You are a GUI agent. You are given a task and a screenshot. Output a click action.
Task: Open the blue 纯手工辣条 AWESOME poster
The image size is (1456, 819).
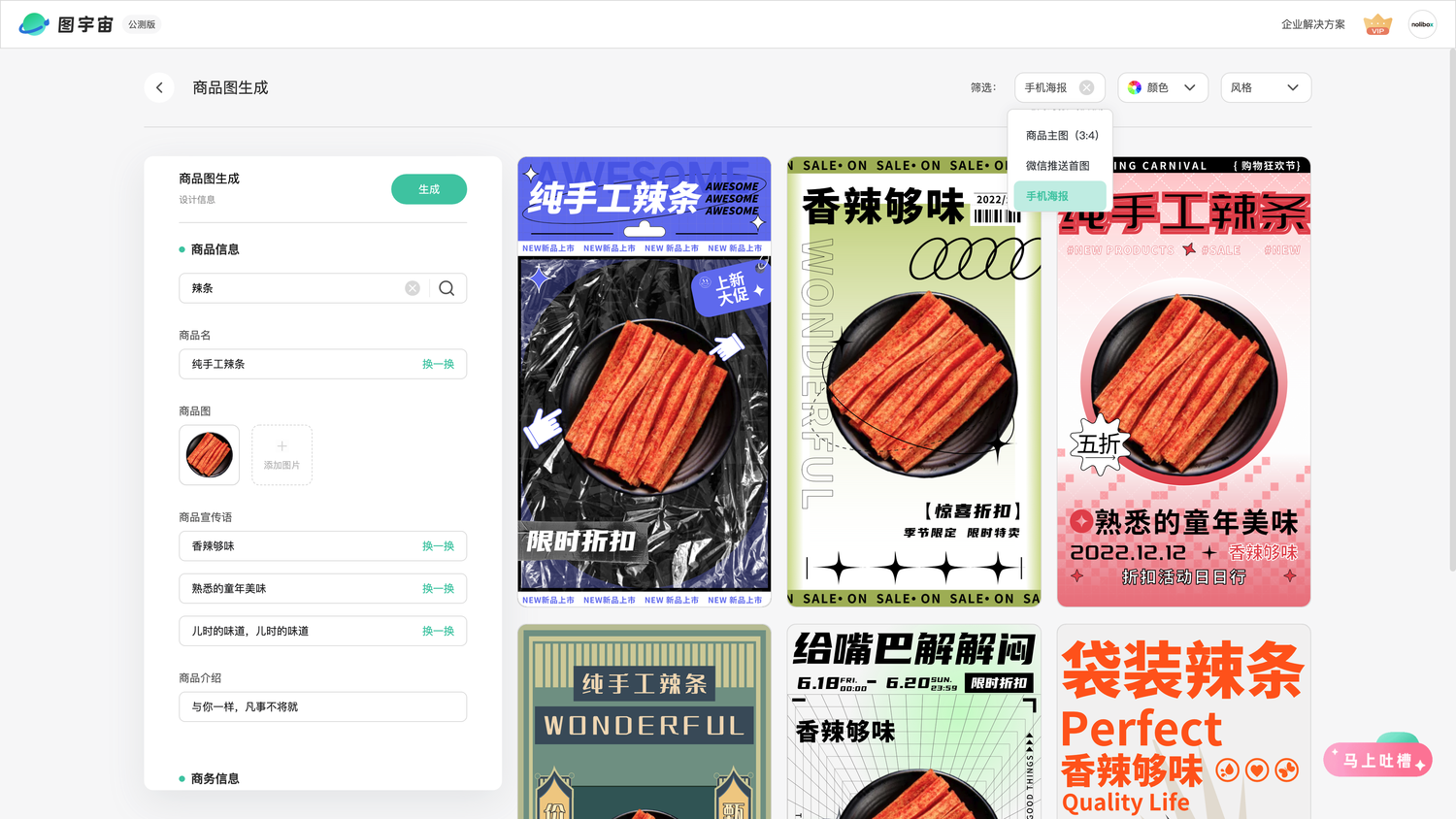pos(645,381)
